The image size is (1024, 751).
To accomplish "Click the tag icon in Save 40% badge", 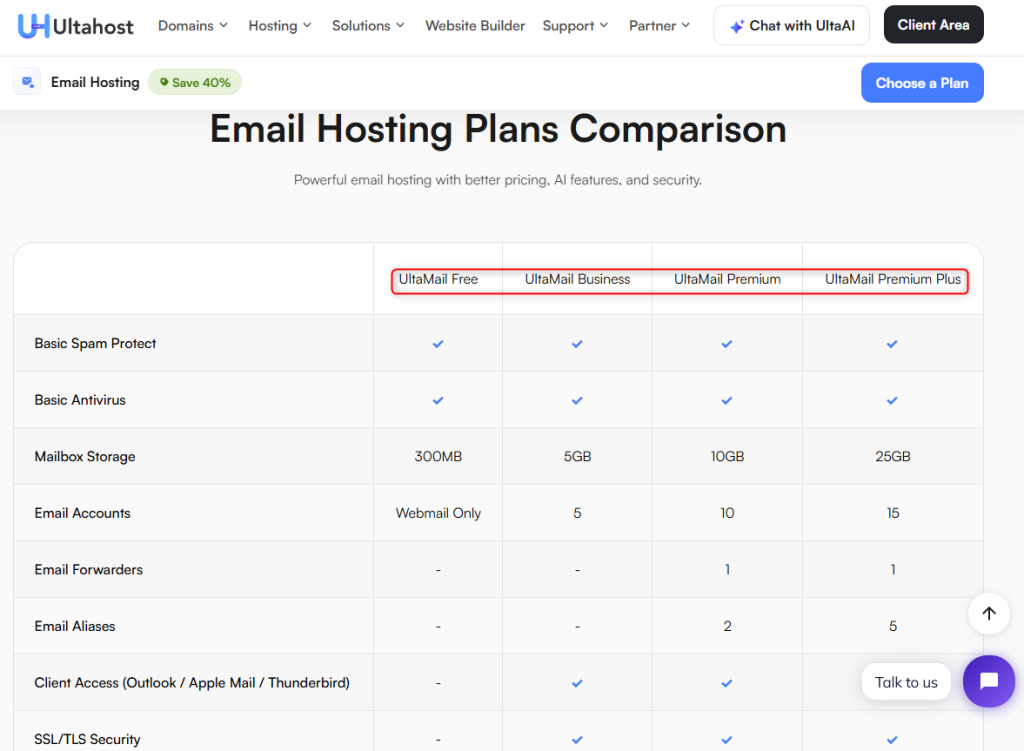I will 164,82.
